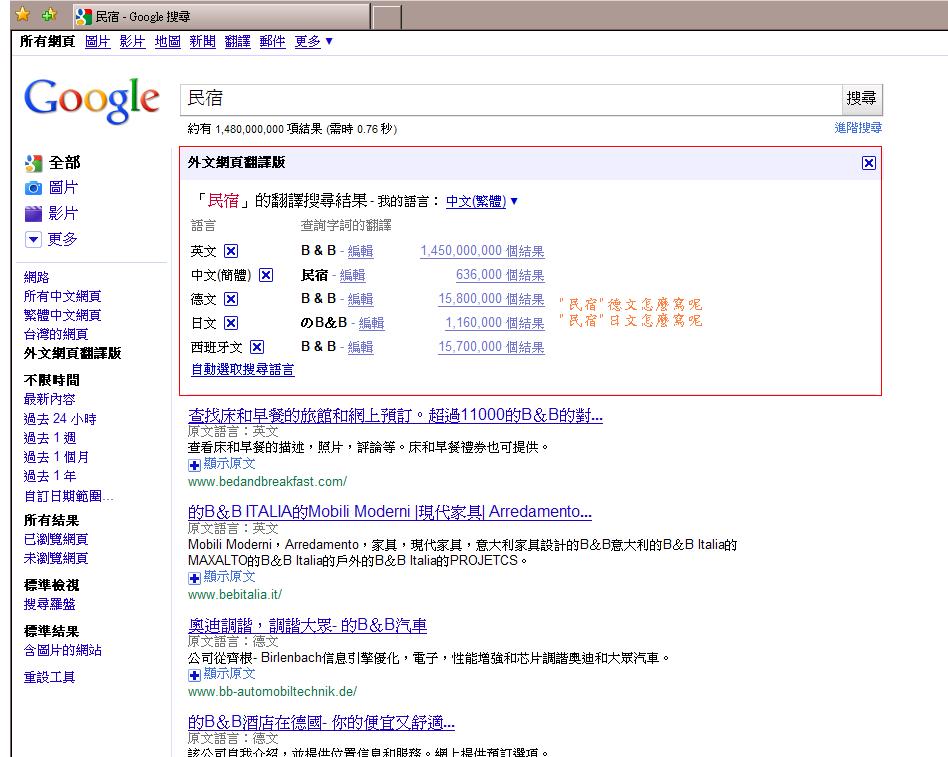Open the 奧迪調諧 B&B汽車 result
Viewport: 948px width, 757px height.
click(308, 625)
